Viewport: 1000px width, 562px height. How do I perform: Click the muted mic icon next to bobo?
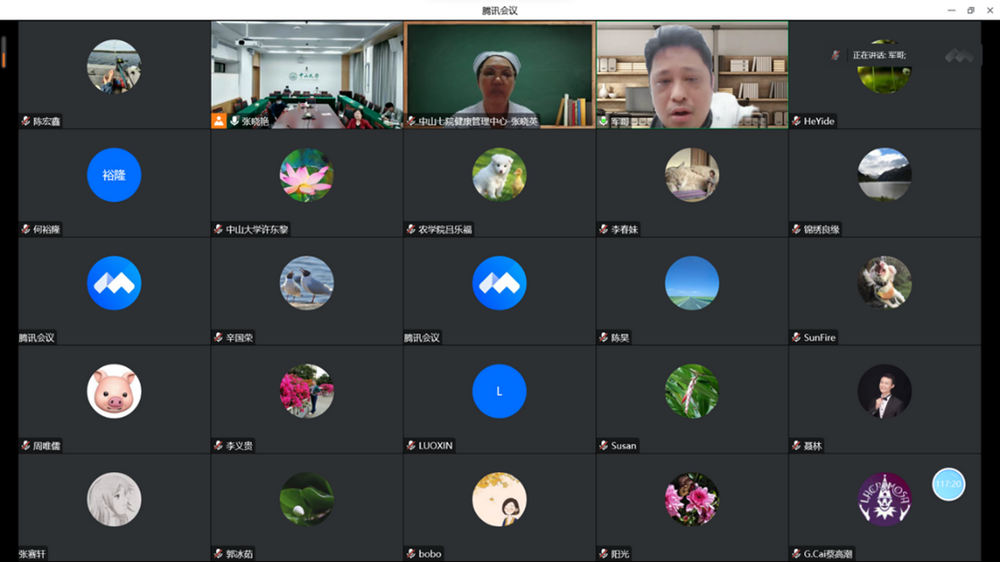coord(411,553)
